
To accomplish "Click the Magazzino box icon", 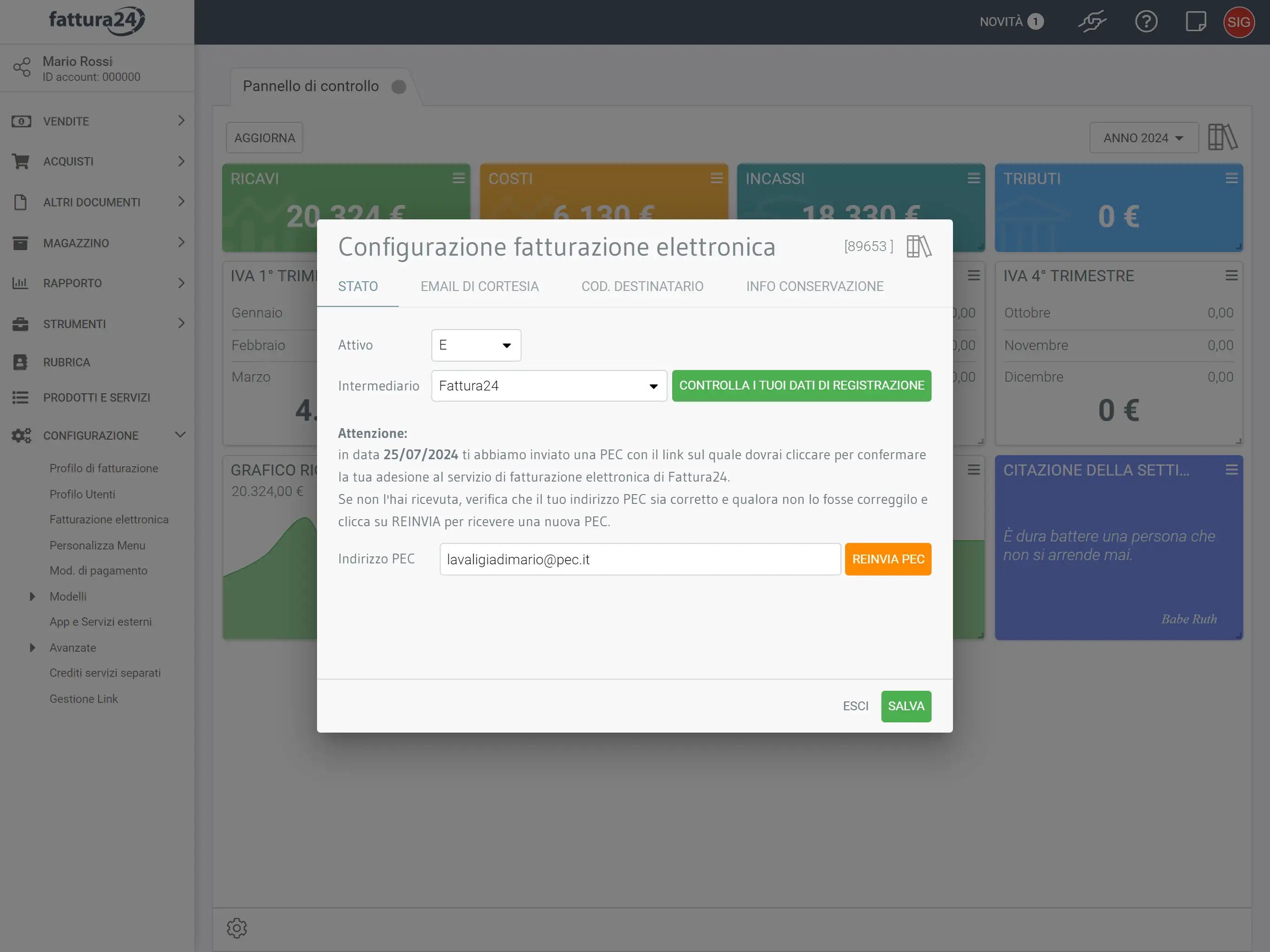I will pos(20,243).
